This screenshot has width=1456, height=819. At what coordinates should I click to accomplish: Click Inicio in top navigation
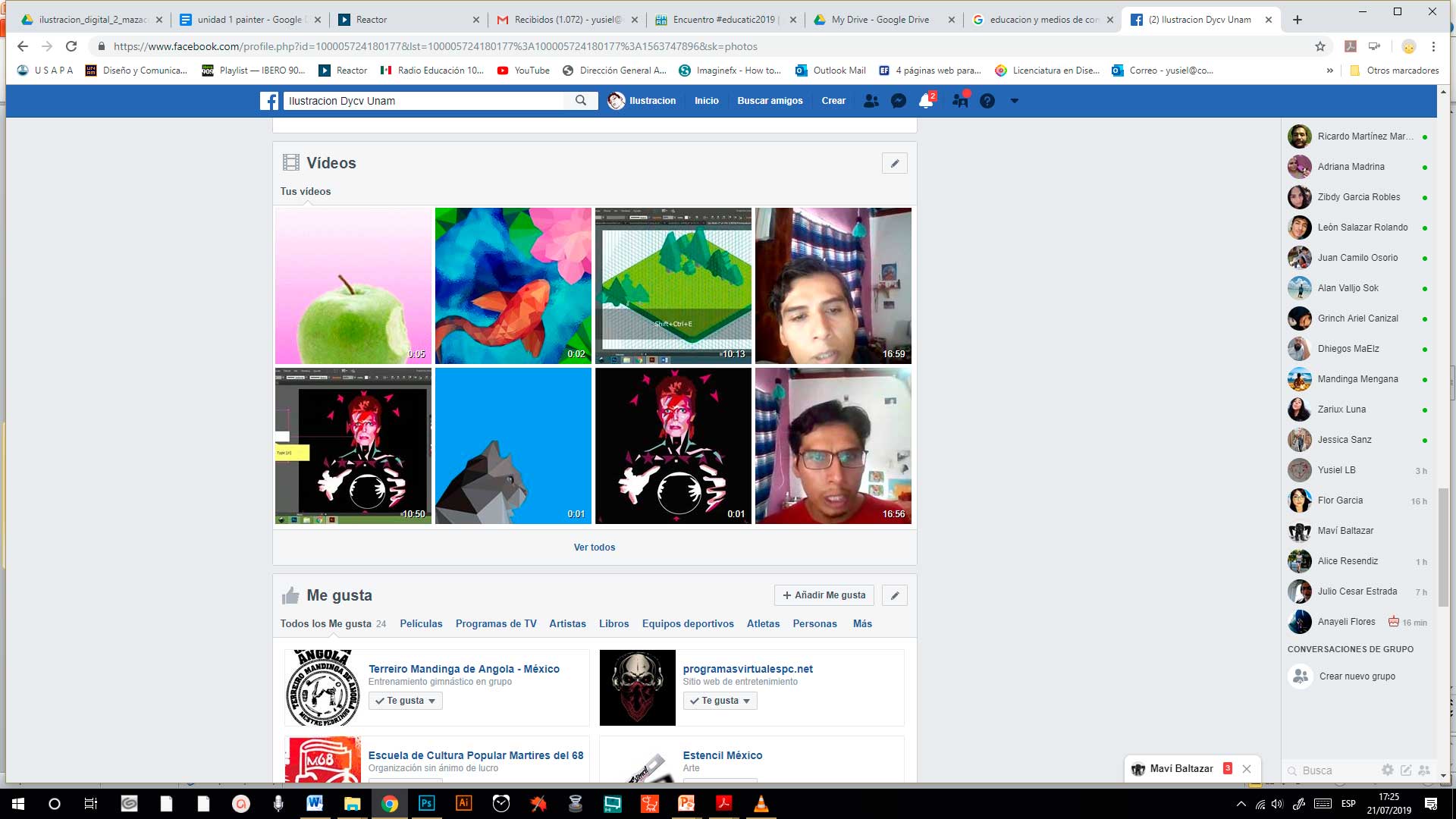click(x=706, y=101)
